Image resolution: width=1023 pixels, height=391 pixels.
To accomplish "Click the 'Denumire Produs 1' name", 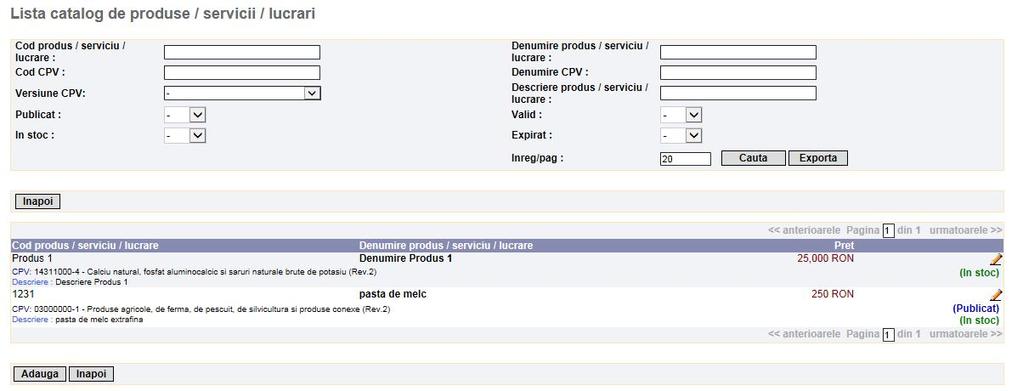I will point(406,258).
